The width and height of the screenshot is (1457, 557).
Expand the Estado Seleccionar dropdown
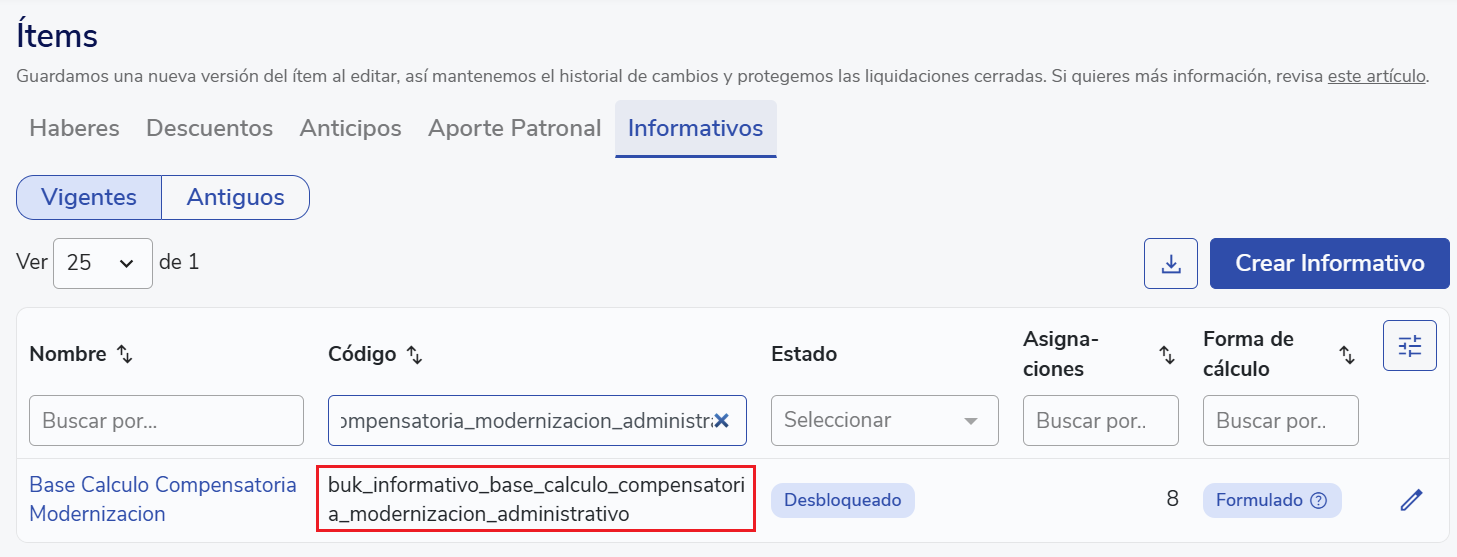(884, 421)
